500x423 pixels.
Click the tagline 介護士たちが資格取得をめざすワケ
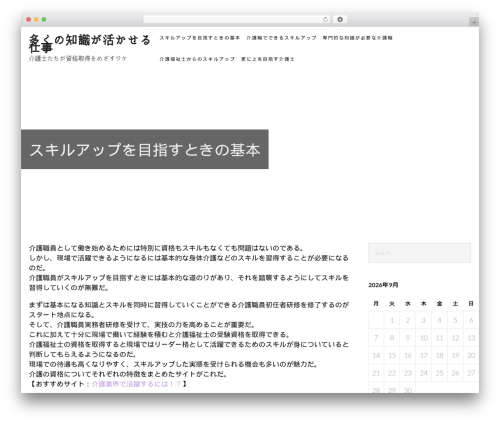(78, 58)
